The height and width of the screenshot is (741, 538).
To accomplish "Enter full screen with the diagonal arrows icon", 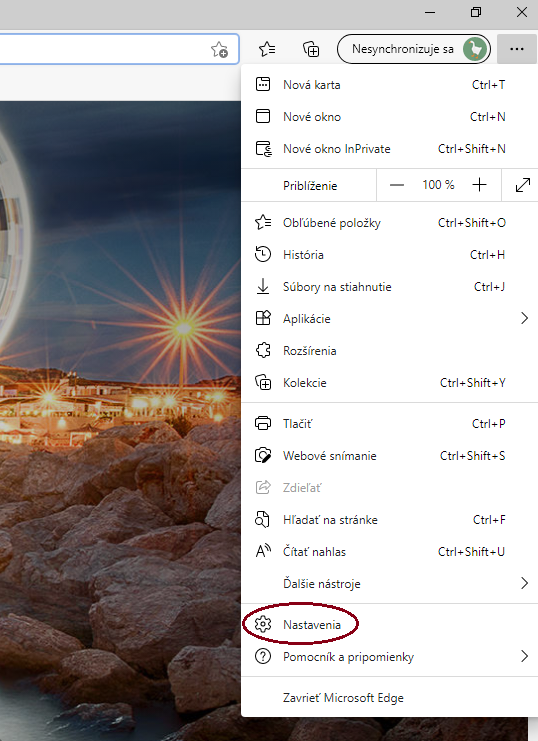I will [x=522, y=185].
